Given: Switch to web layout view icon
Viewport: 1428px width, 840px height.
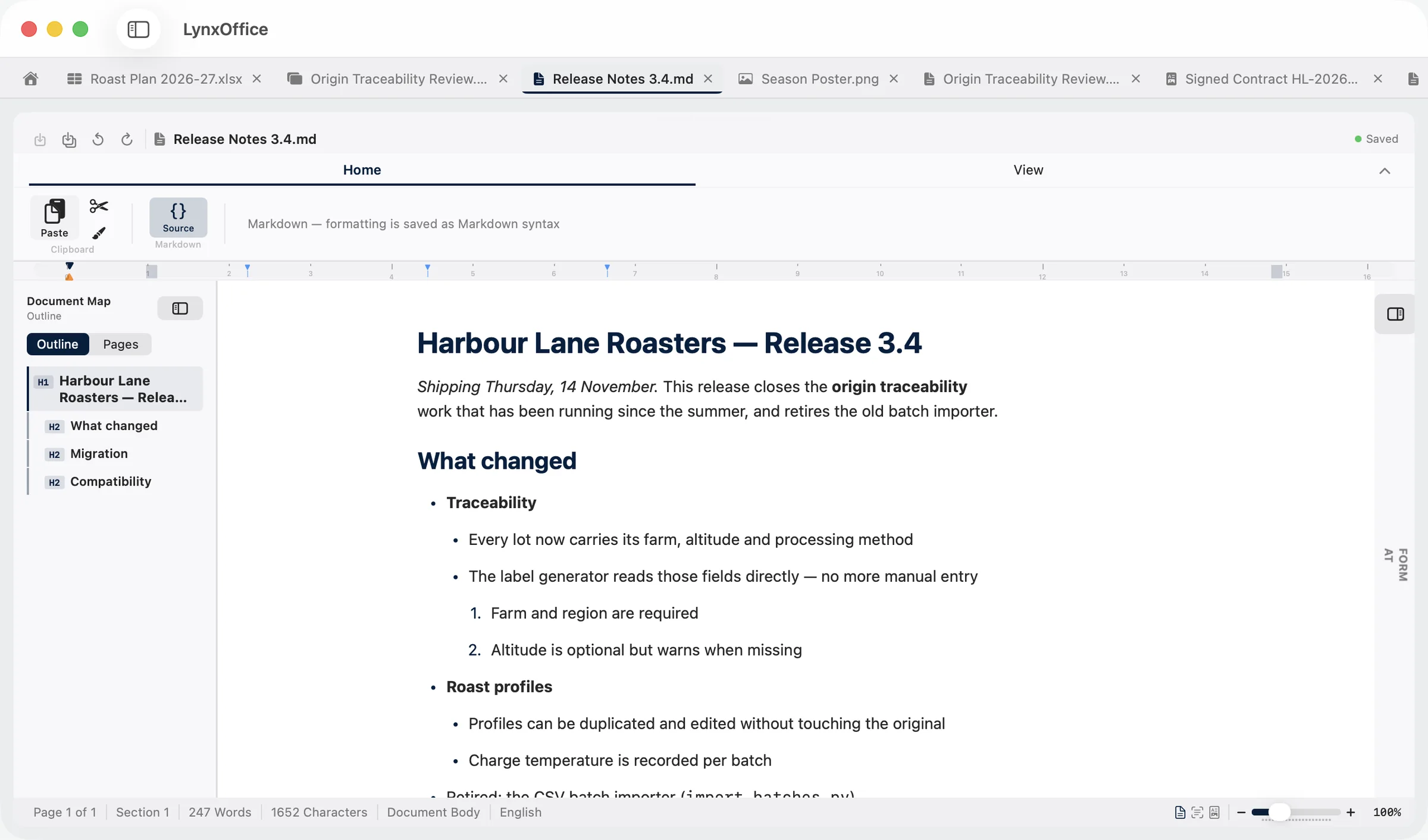Looking at the screenshot, I should click(x=1214, y=812).
